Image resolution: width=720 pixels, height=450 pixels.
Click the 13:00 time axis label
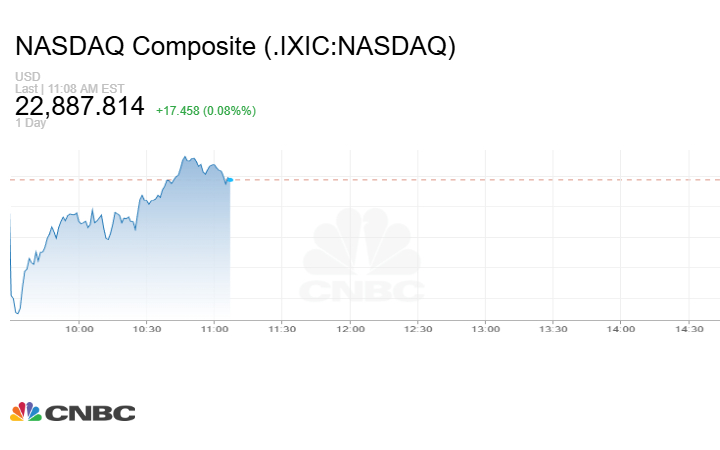pyautogui.click(x=485, y=329)
